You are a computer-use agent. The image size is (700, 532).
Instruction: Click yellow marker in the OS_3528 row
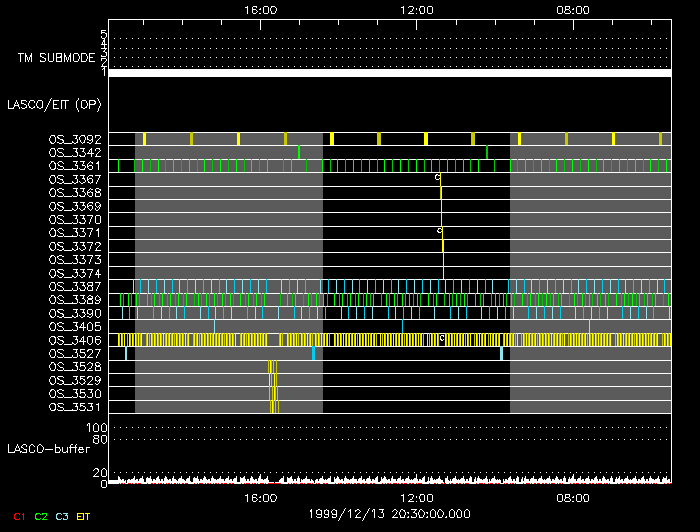coord(271,367)
